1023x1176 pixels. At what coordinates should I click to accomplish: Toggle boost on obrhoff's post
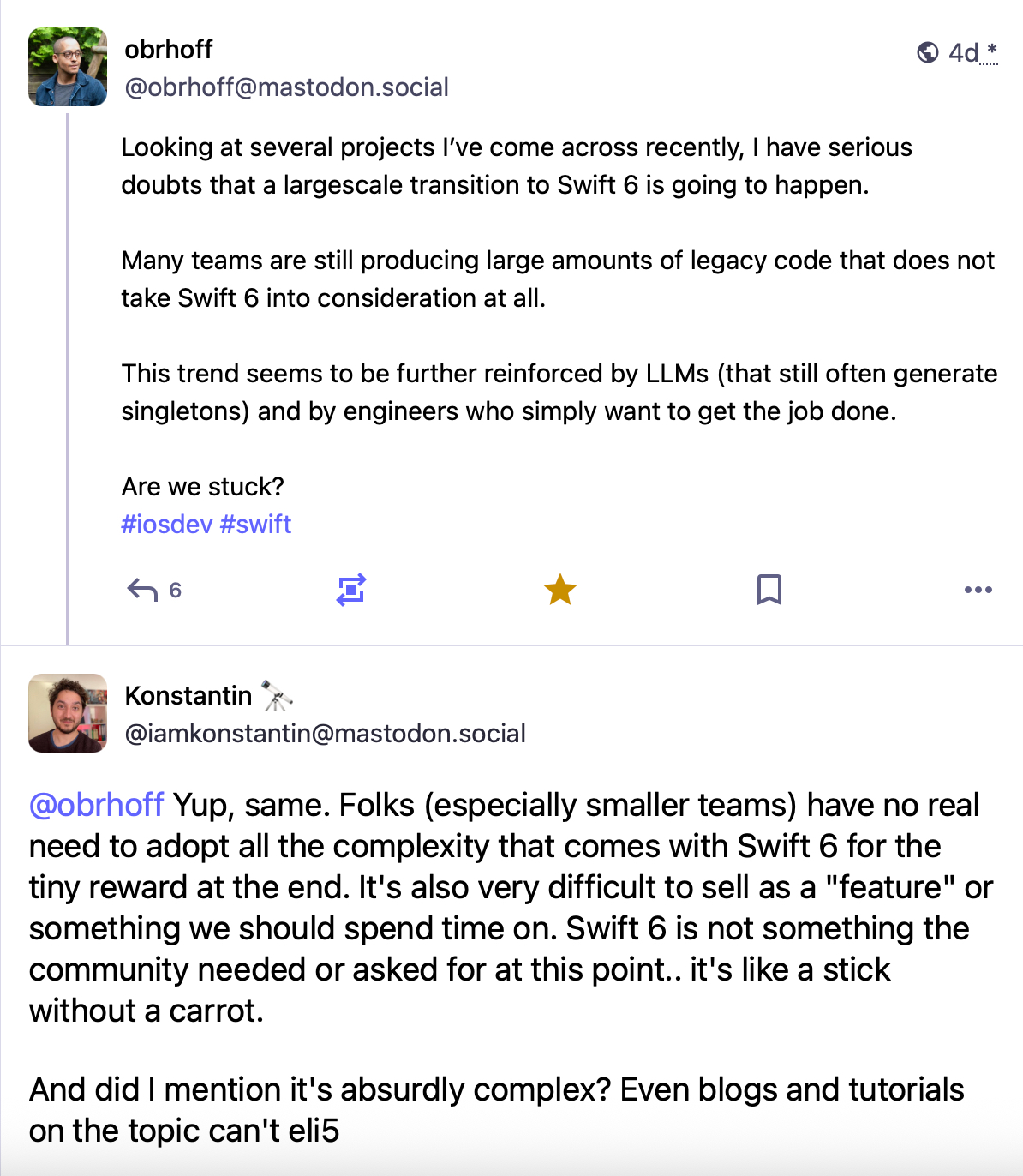click(x=351, y=590)
